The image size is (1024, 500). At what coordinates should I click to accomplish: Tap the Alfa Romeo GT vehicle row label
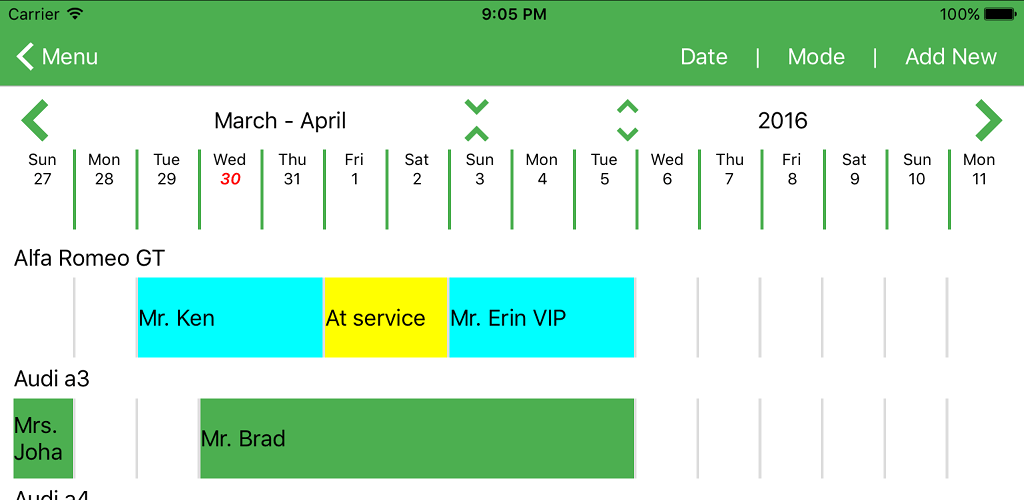[x=89, y=258]
